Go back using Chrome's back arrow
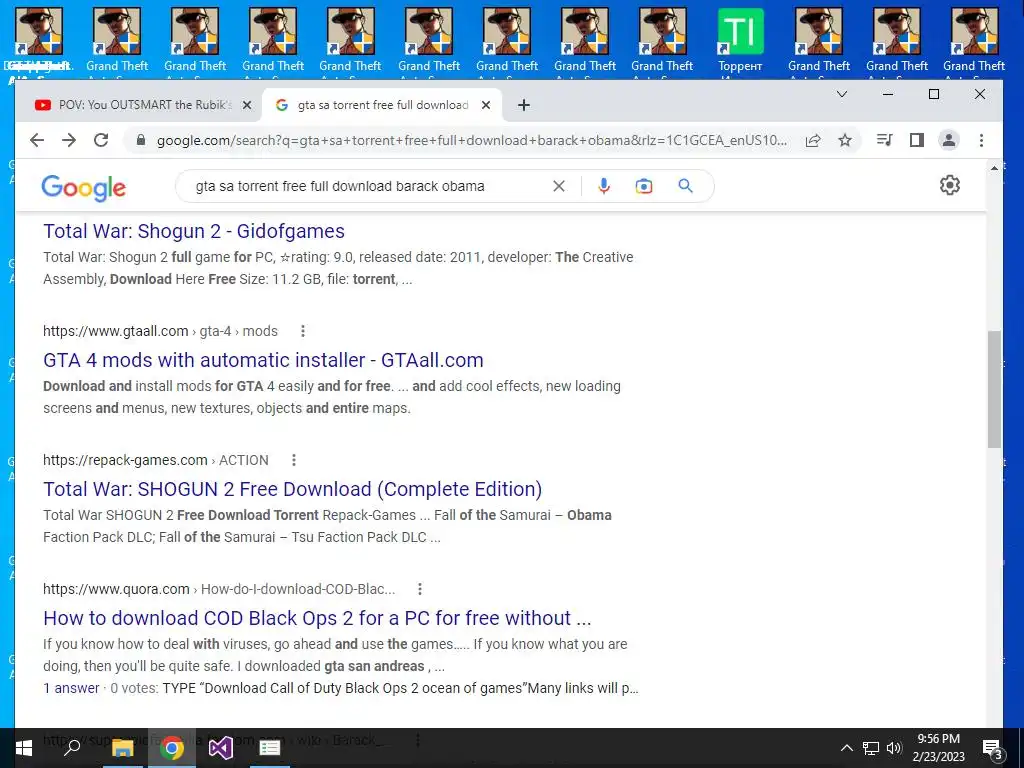 (x=37, y=140)
